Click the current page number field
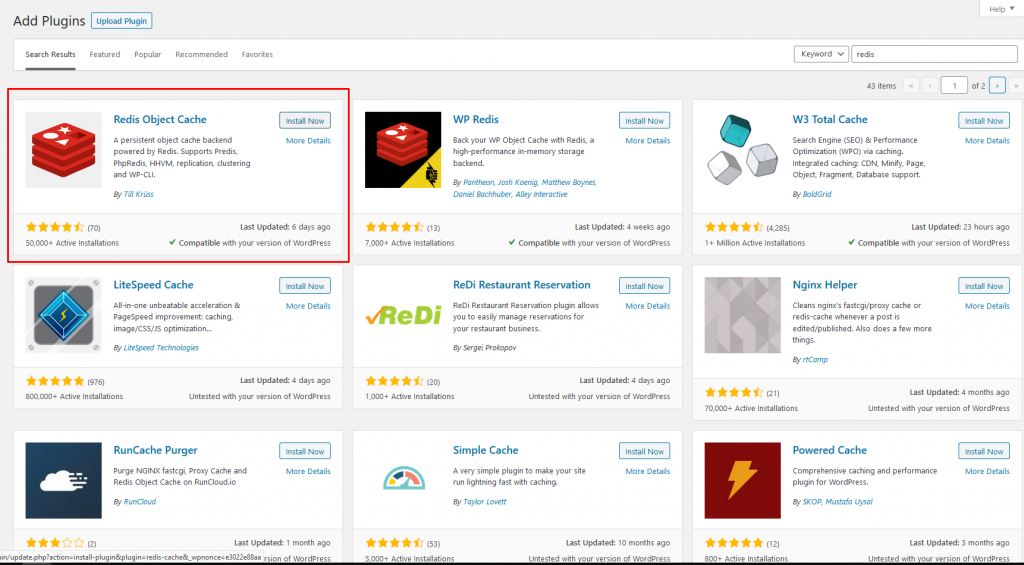 pos(954,86)
